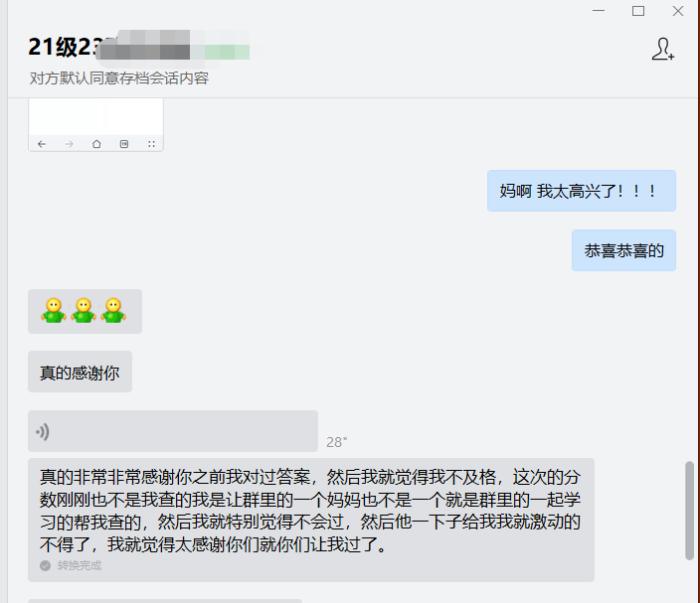
Task: Click the back arrow in thumbnail image
Action: [x=42, y=144]
